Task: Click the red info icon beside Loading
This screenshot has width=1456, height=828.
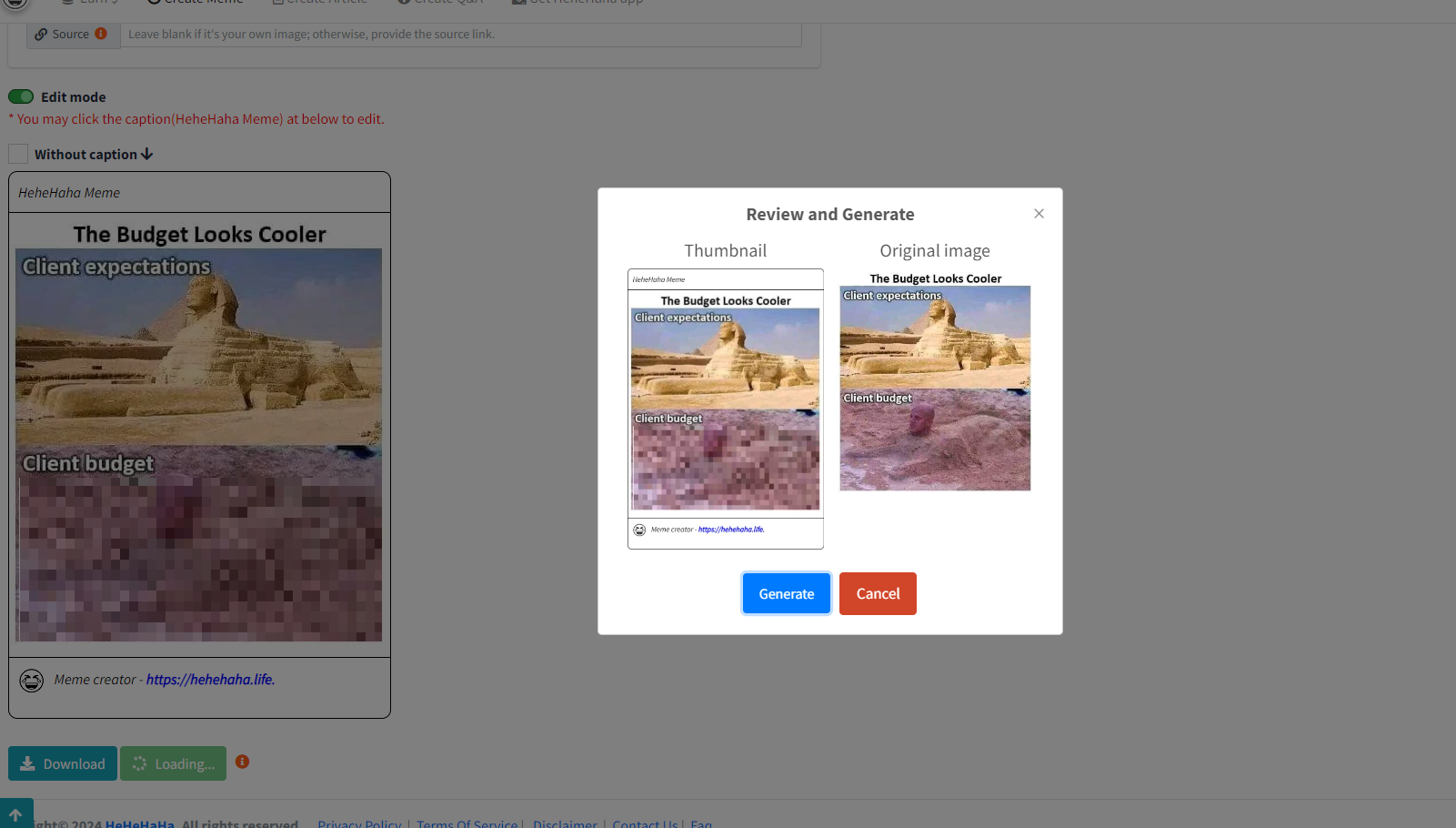Action: tap(242, 762)
